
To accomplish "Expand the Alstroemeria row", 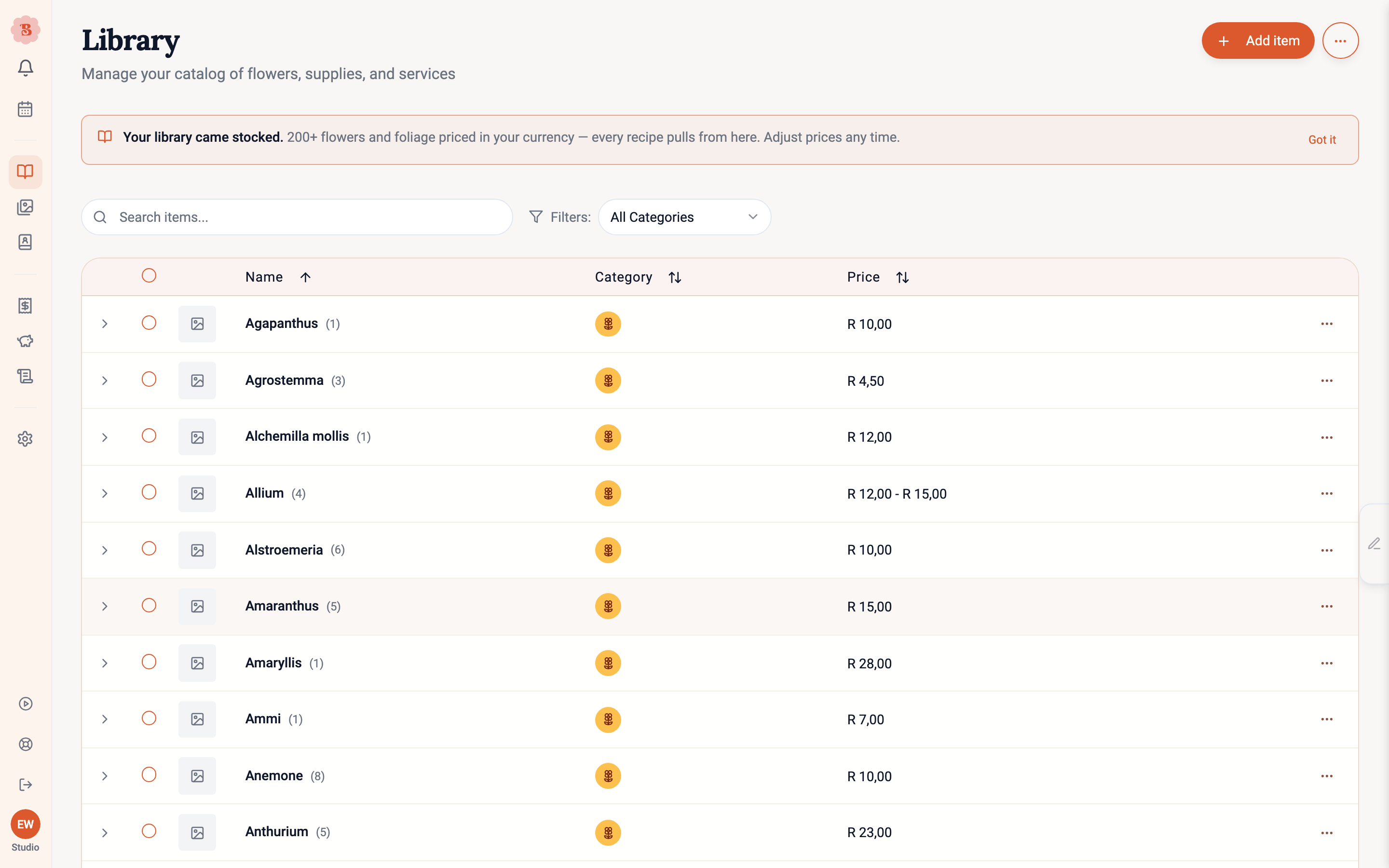I will (x=105, y=550).
